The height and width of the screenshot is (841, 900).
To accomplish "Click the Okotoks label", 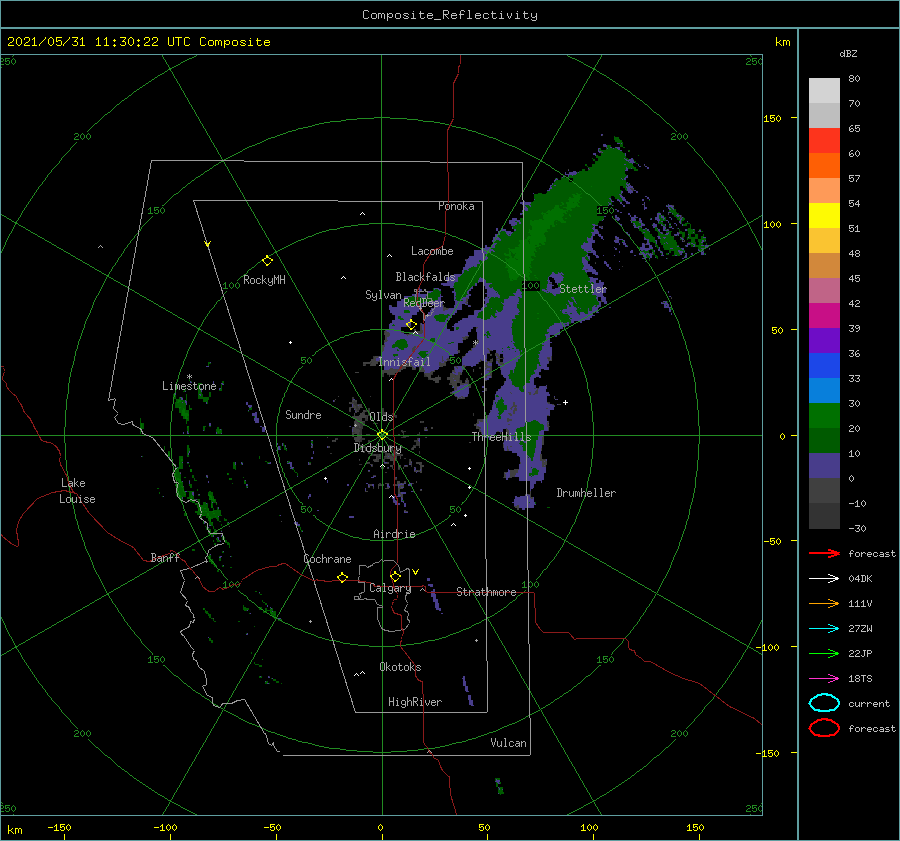I will pos(400,667).
